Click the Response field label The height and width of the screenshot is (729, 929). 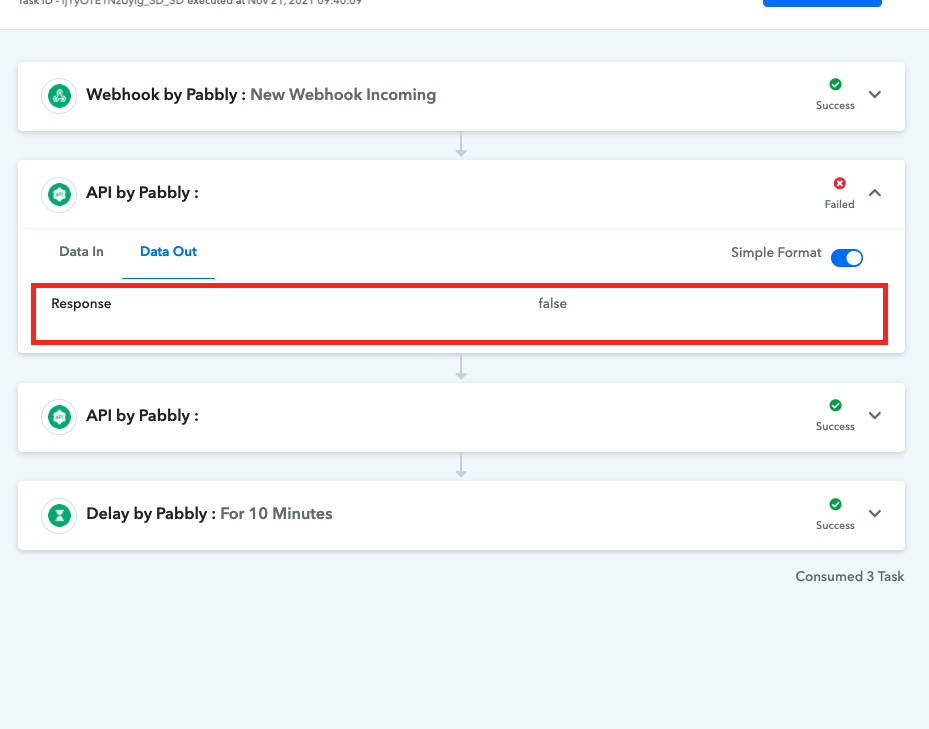point(81,303)
